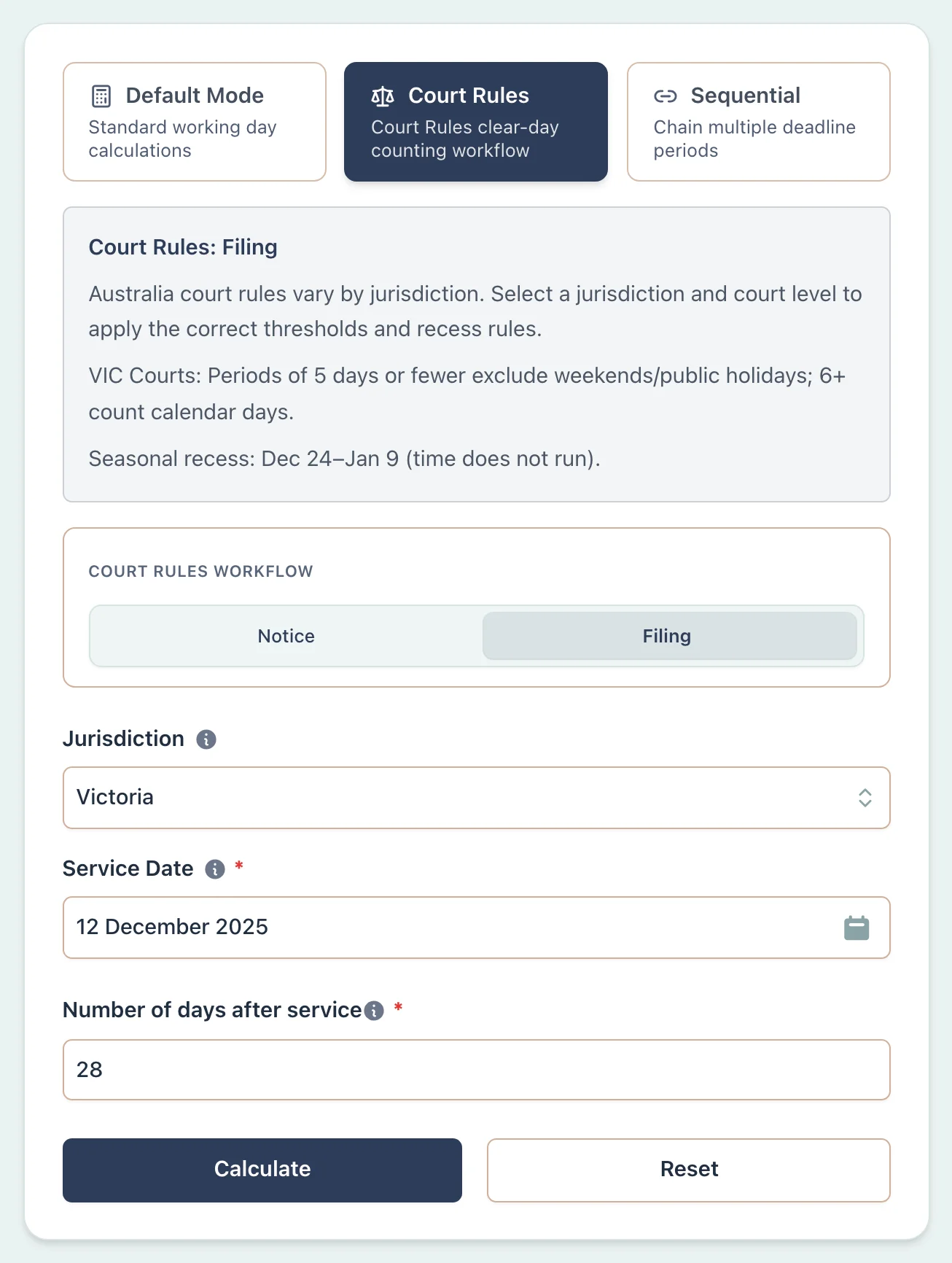This screenshot has width=952, height=1263.
Task: Click the up-down chevron in the Victoria selector
Action: coord(865,798)
